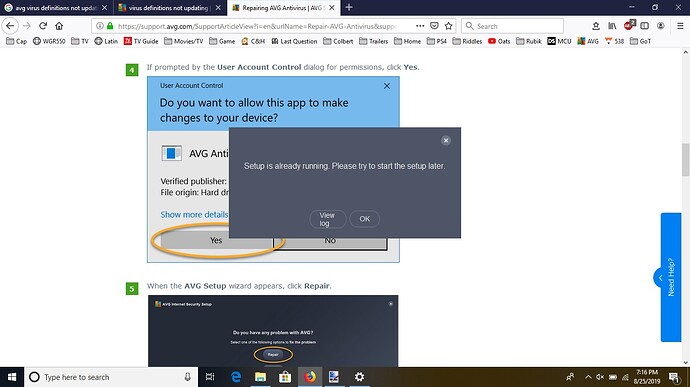Click the Firefox reload page icon

pyautogui.click(x=43, y=26)
